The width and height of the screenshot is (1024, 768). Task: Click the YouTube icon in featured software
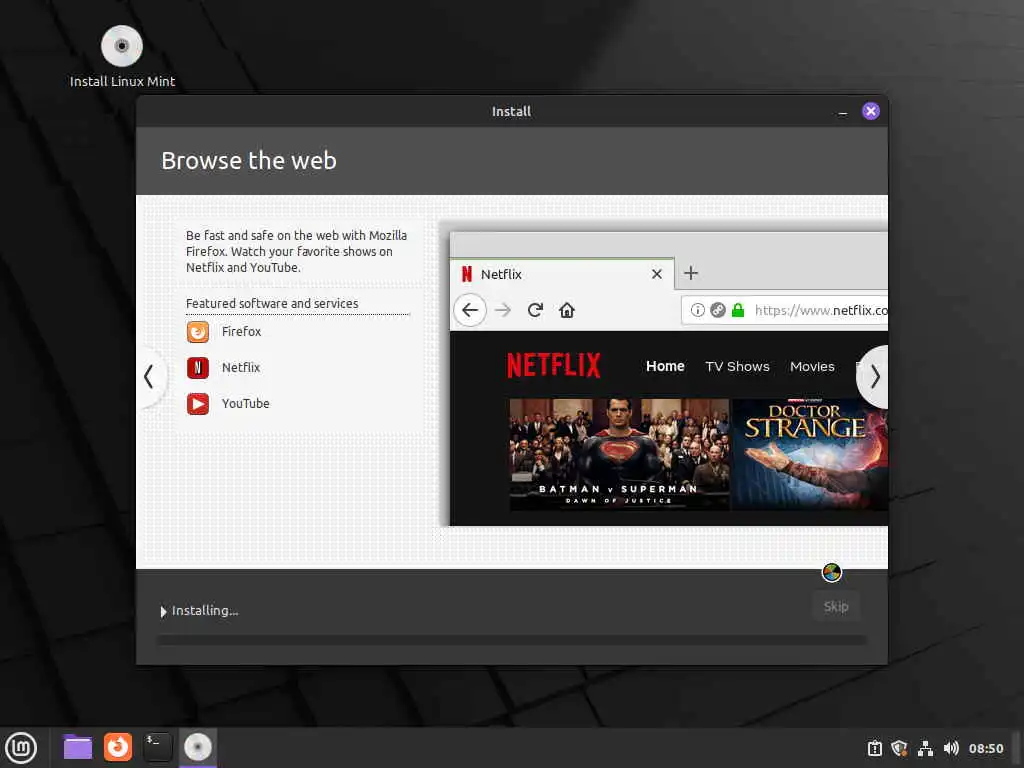click(198, 404)
